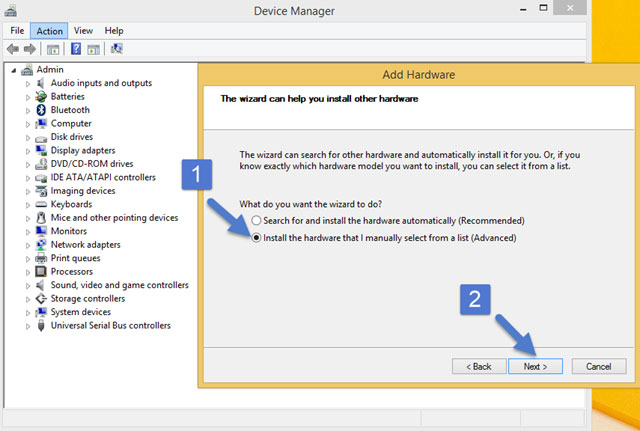
Task: Expand the Network adapters node
Action: pyautogui.click(x=28, y=245)
